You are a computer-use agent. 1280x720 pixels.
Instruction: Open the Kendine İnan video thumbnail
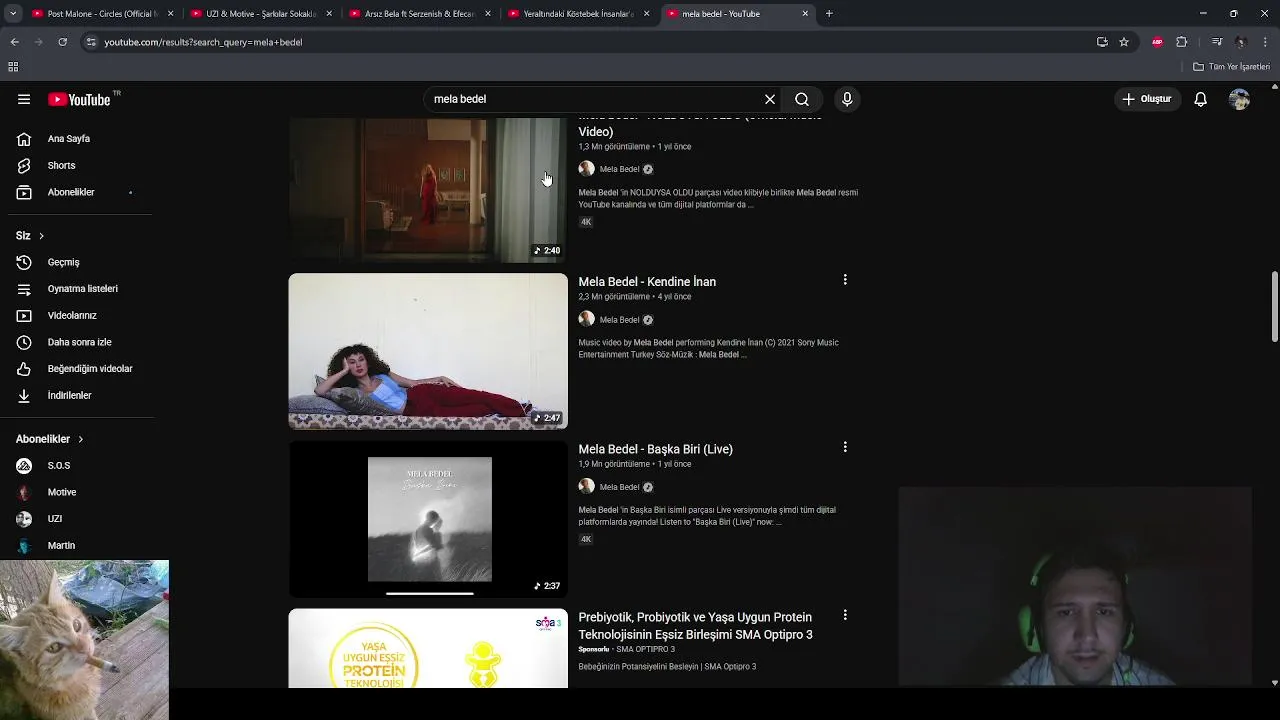pos(428,351)
